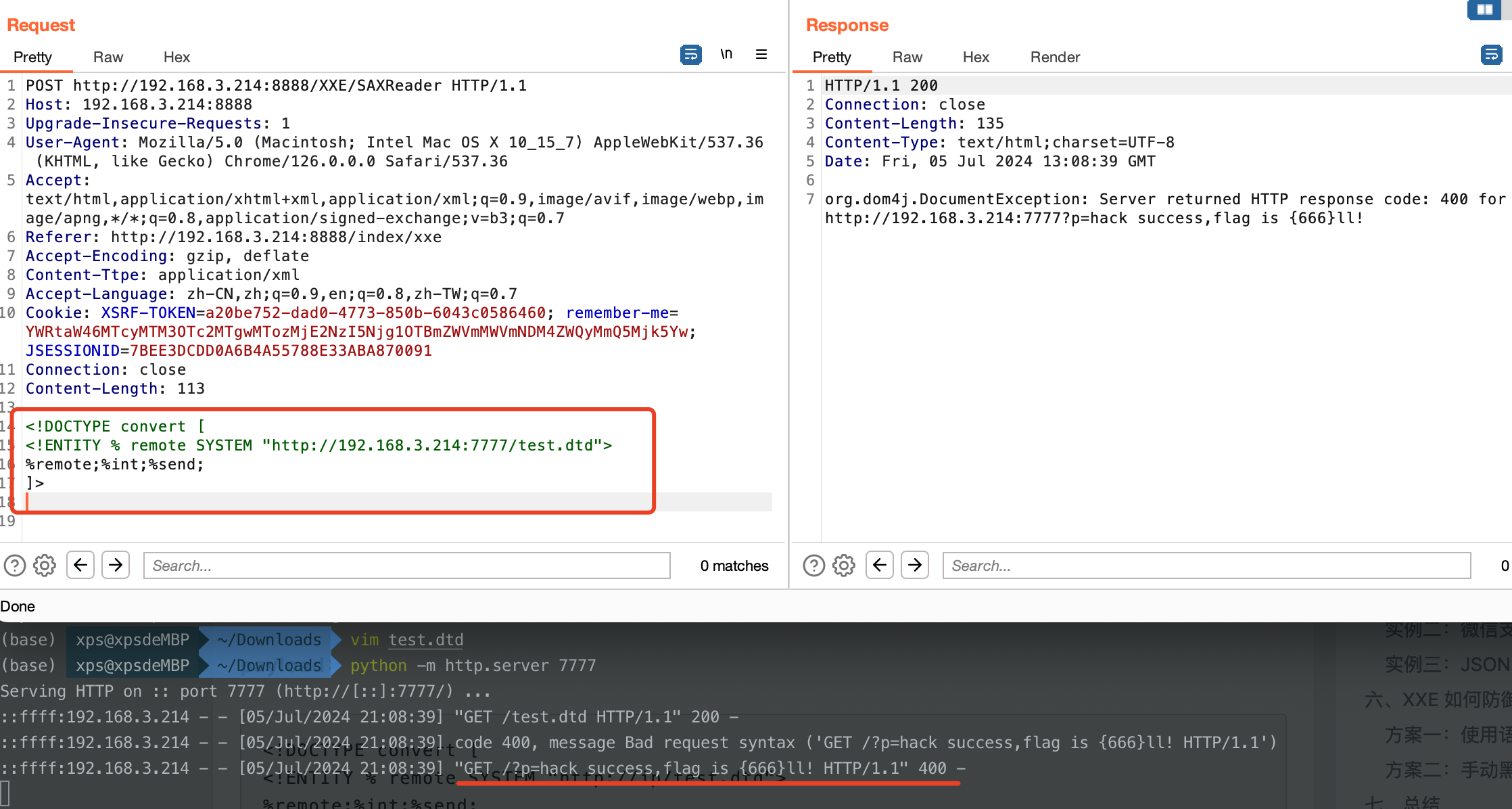Image resolution: width=1512 pixels, height=809 pixels.
Task: Toggle show non-printable characters \n in Request
Action: (726, 54)
